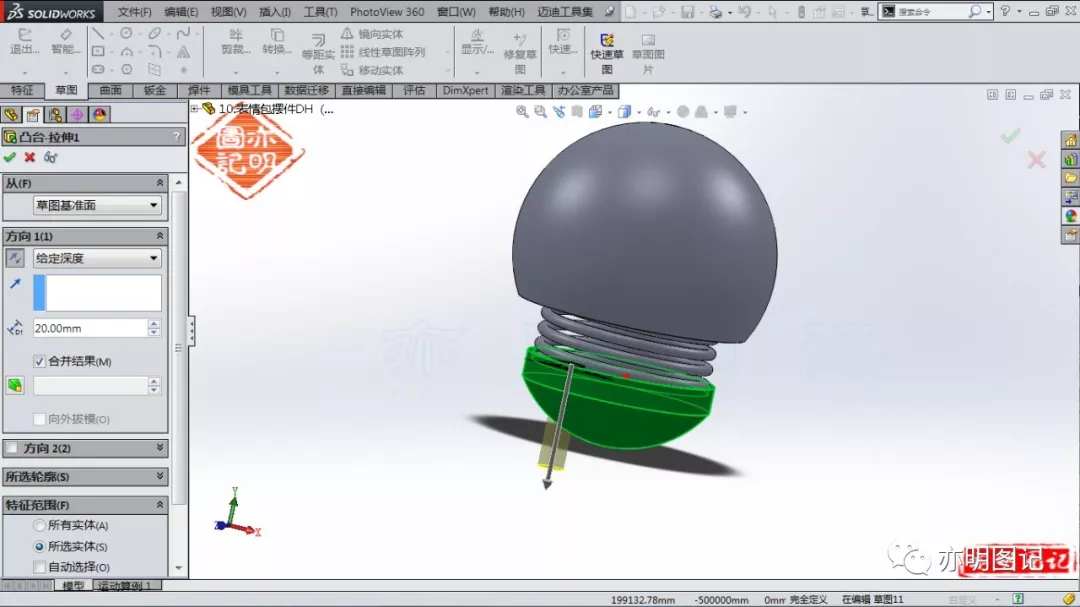
Task: Collapse 特征范围 (Feature Scope) section
Action: 160,504
